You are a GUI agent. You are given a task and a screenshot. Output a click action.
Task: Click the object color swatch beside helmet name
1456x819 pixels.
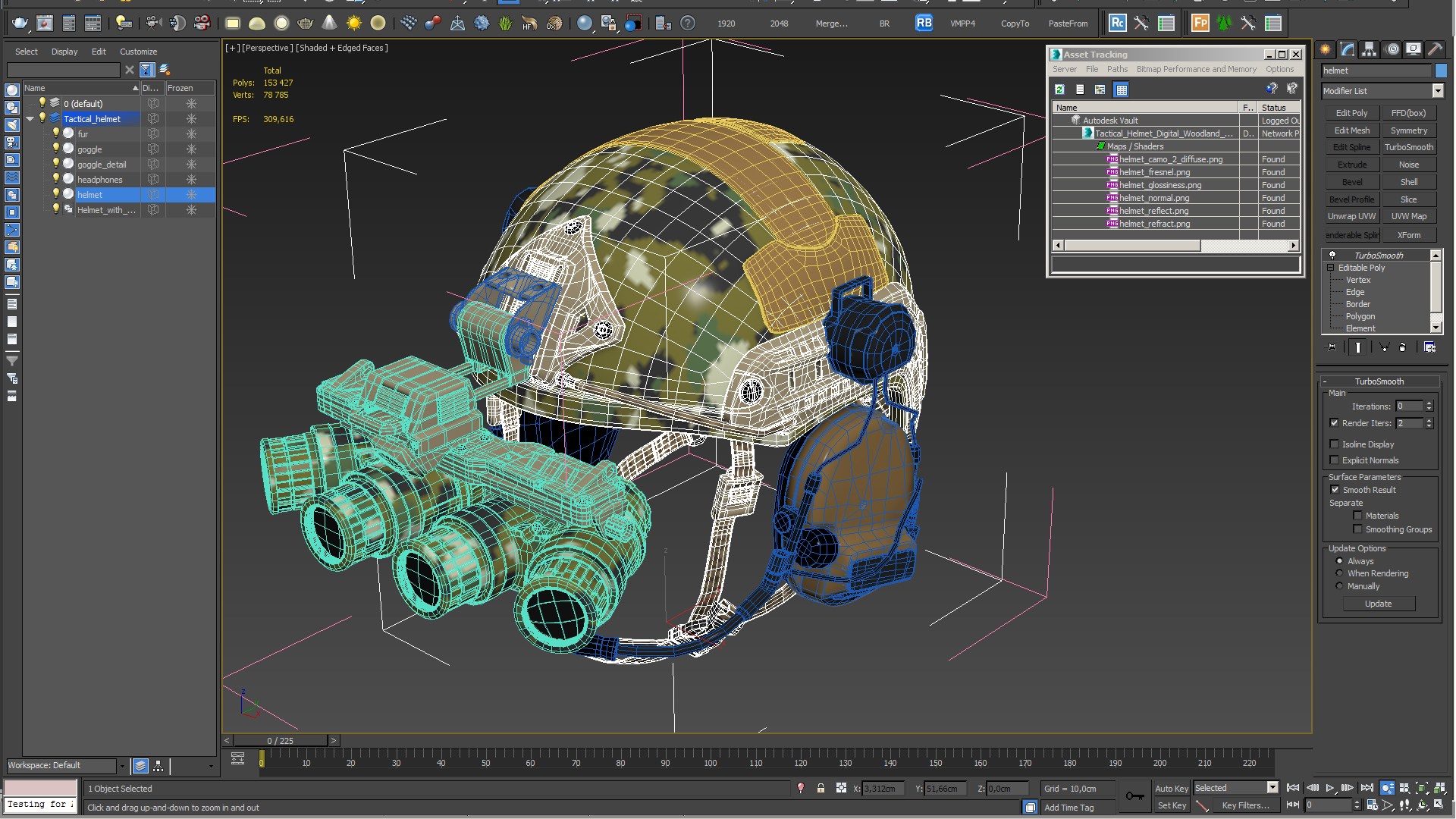1441,71
